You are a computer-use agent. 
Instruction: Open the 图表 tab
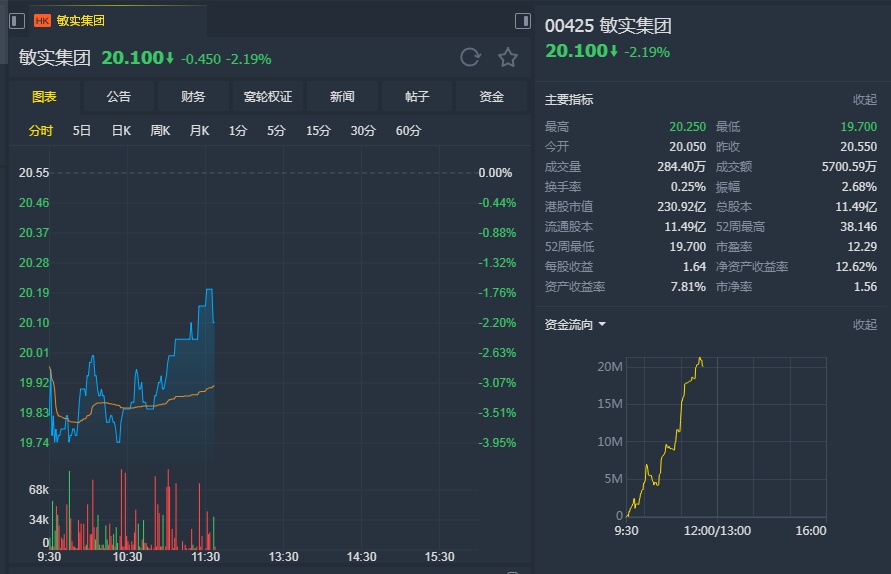coord(44,97)
